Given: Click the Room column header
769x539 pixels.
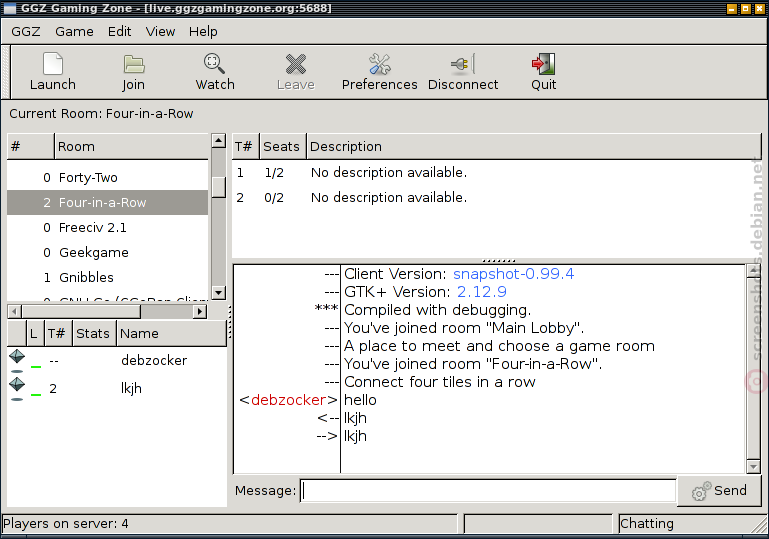Looking at the screenshot, I should 131,146.
